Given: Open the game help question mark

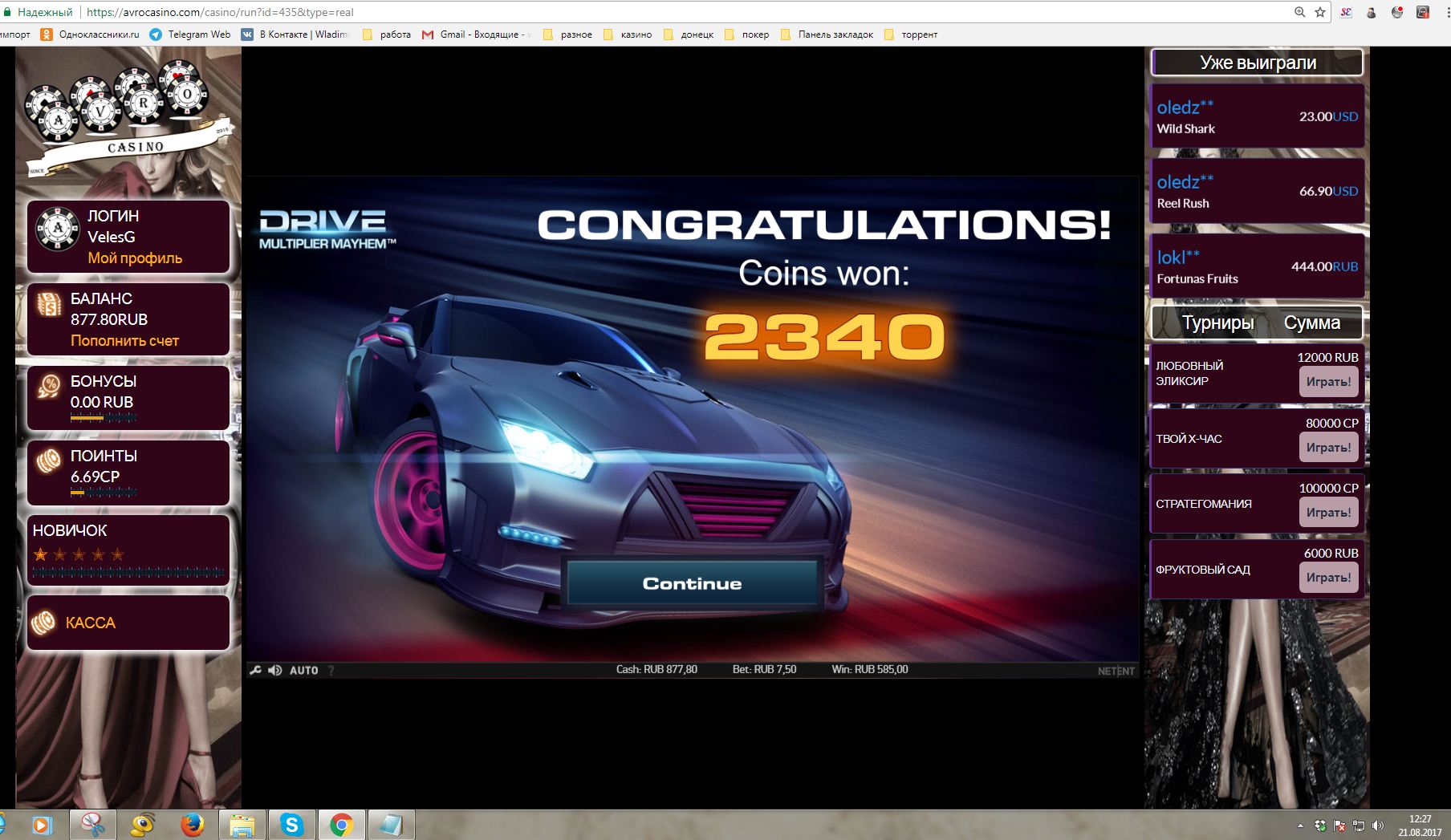Looking at the screenshot, I should (331, 670).
